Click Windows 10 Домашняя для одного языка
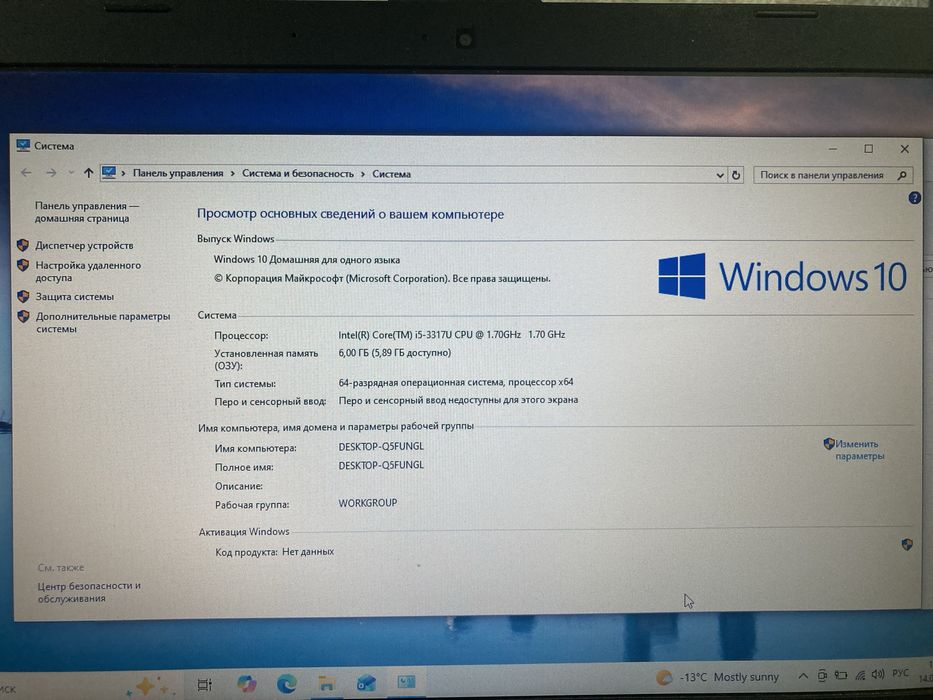933x700 pixels. click(306, 260)
